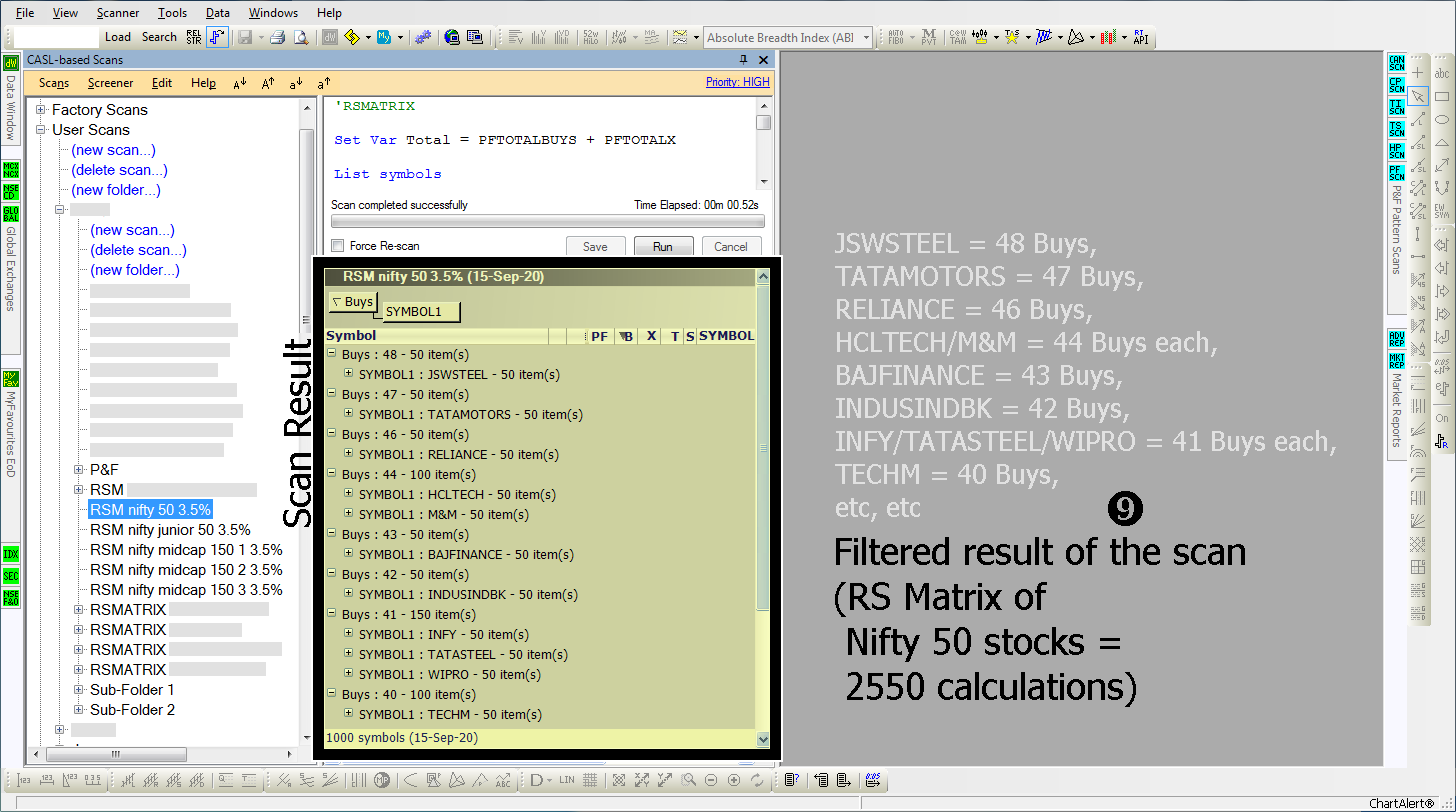This screenshot has width=1456, height=812.
Task: Toggle the Force Re-scan checkbox
Action: tap(337, 246)
